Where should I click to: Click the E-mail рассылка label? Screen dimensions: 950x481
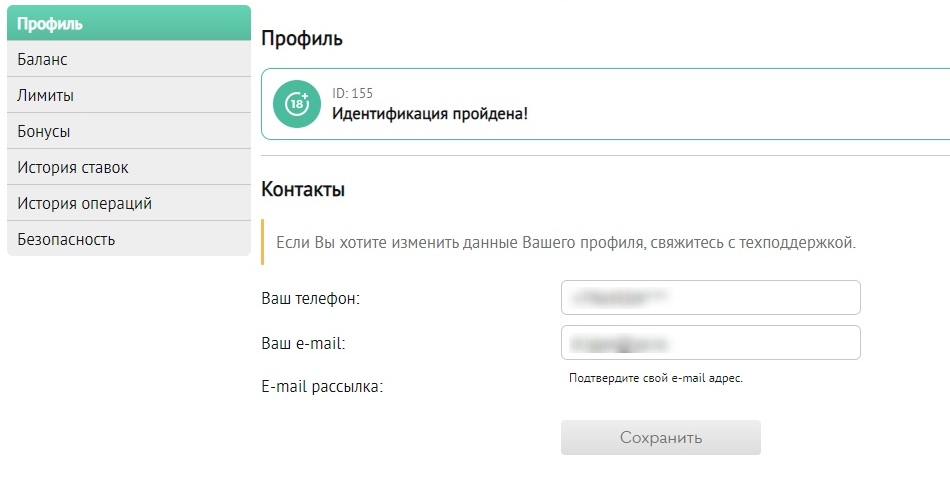point(322,386)
